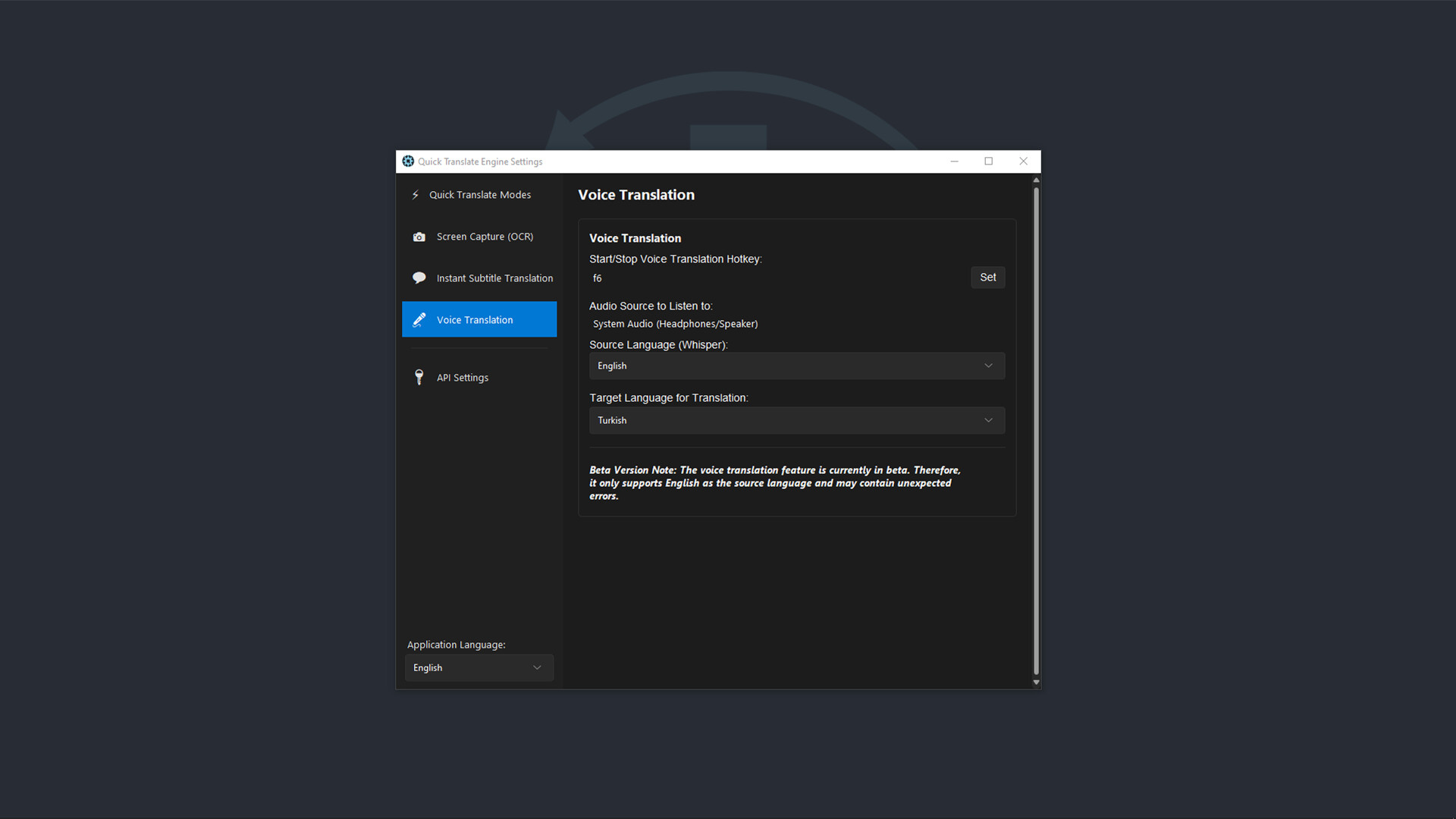Click the Quick Translate Engine logo in title bar
This screenshot has width=1456, height=819.
(x=408, y=162)
